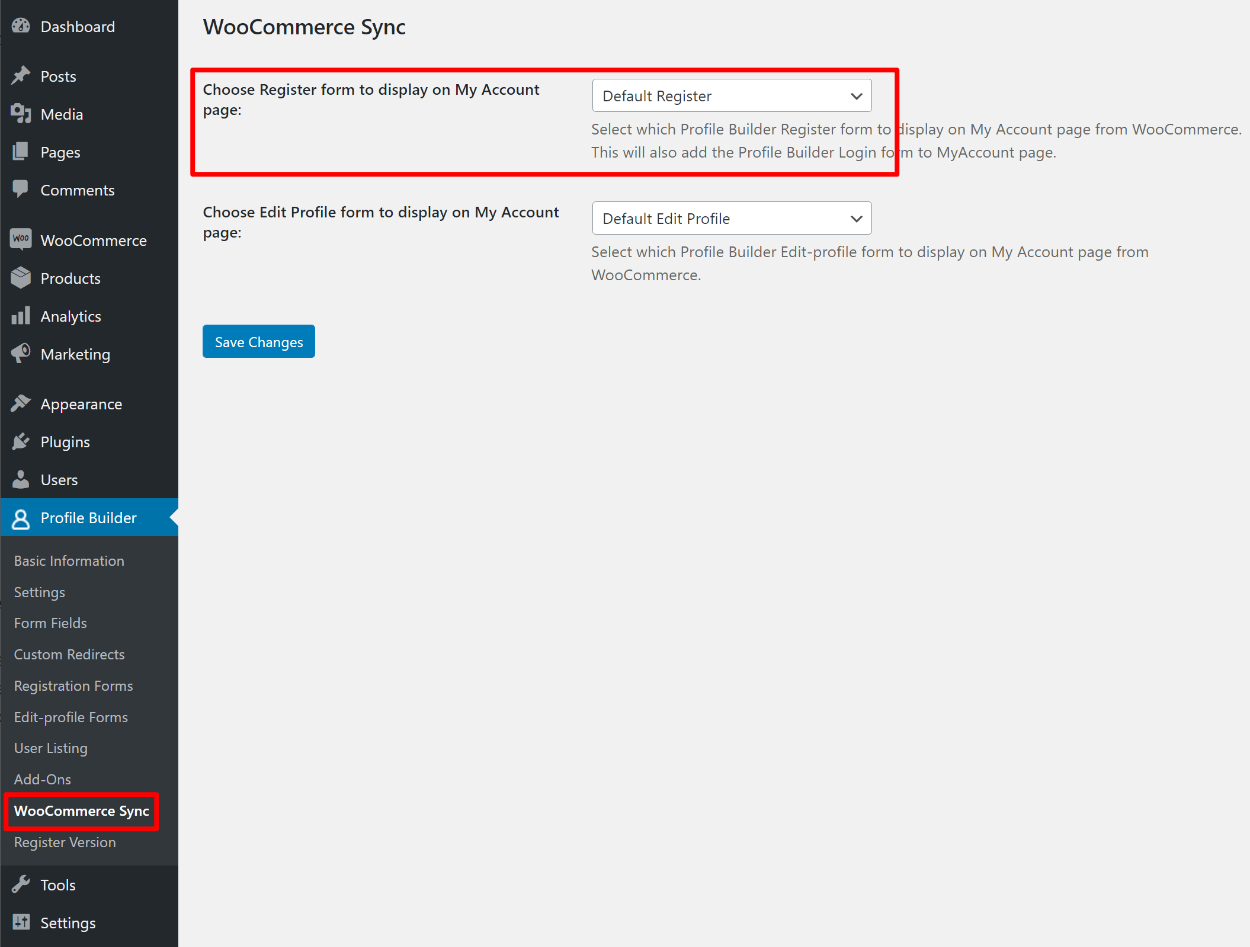Go to Edit-profile Forms submenu
Image resolution: width=1250 pixels, height=947 pixels.
tap(71, 717)
